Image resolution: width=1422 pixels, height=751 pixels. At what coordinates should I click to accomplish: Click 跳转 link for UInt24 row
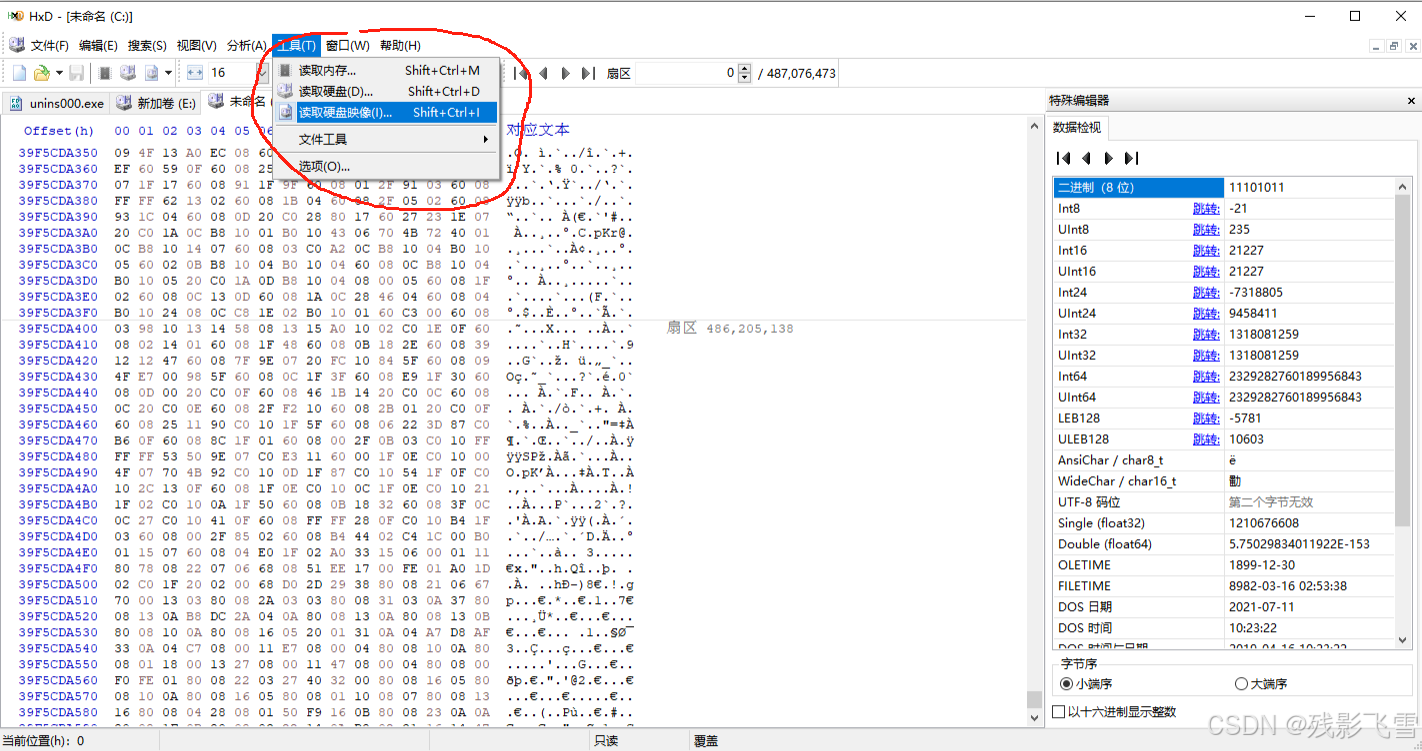pyautogui.click(x=1206, y=313)
